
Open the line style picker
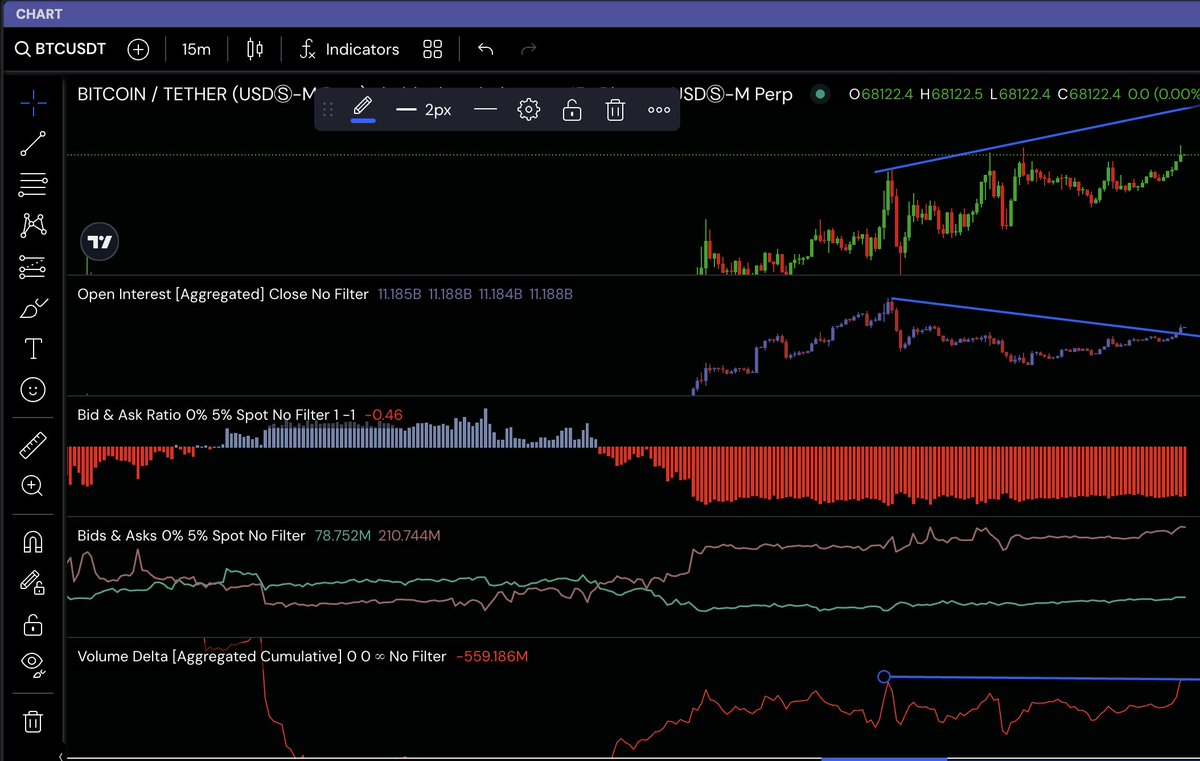[485, 110]
